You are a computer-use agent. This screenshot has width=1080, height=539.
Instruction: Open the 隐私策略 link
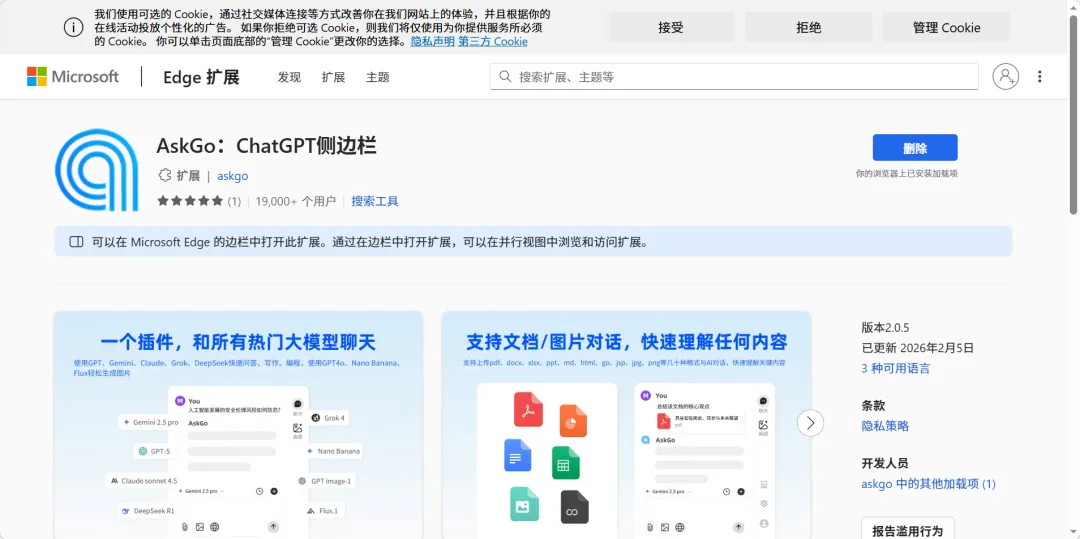coord(885,426)
